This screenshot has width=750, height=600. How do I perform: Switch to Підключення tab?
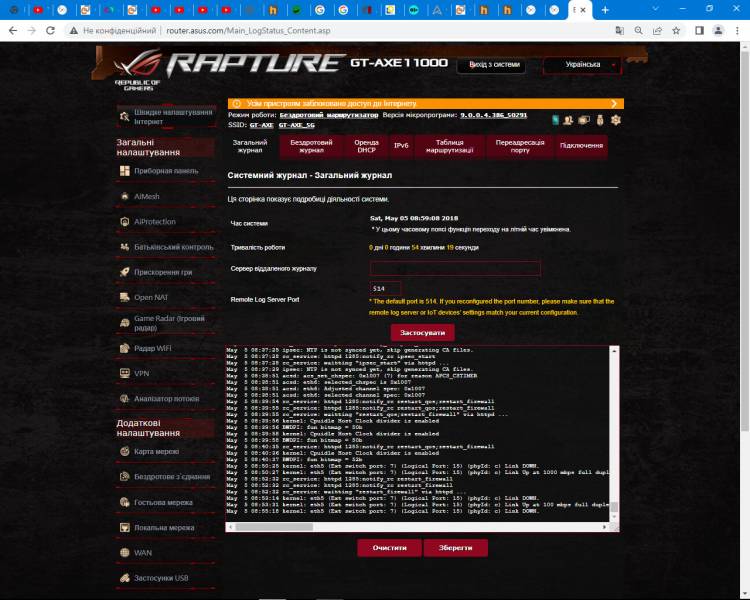(581, 146)
